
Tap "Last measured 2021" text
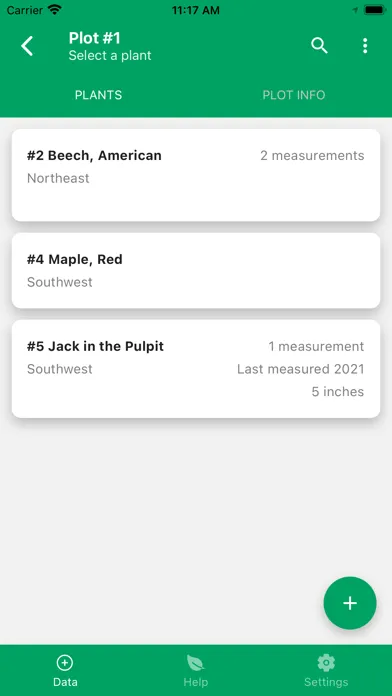pyautogui.click(x=301, y=369)
